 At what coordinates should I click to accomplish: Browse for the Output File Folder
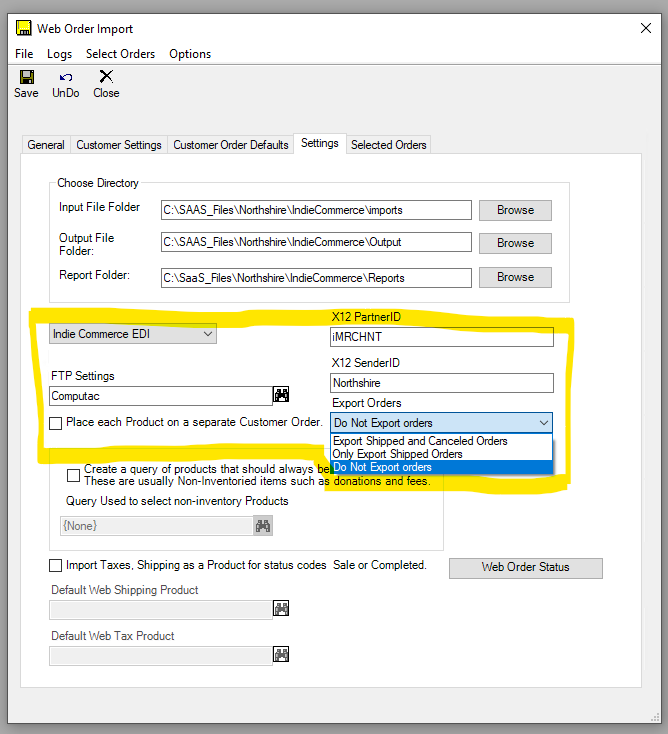click(515, 243)
